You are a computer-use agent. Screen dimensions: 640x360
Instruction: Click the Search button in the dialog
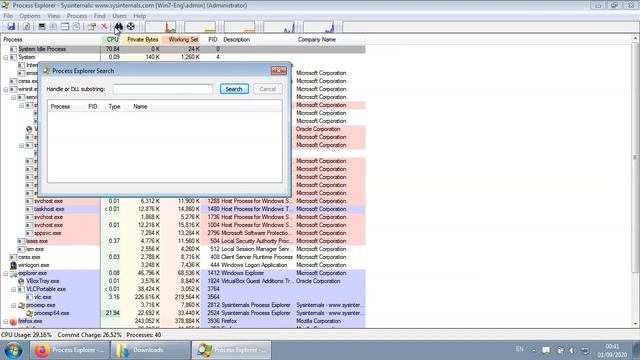click(234, 89)
